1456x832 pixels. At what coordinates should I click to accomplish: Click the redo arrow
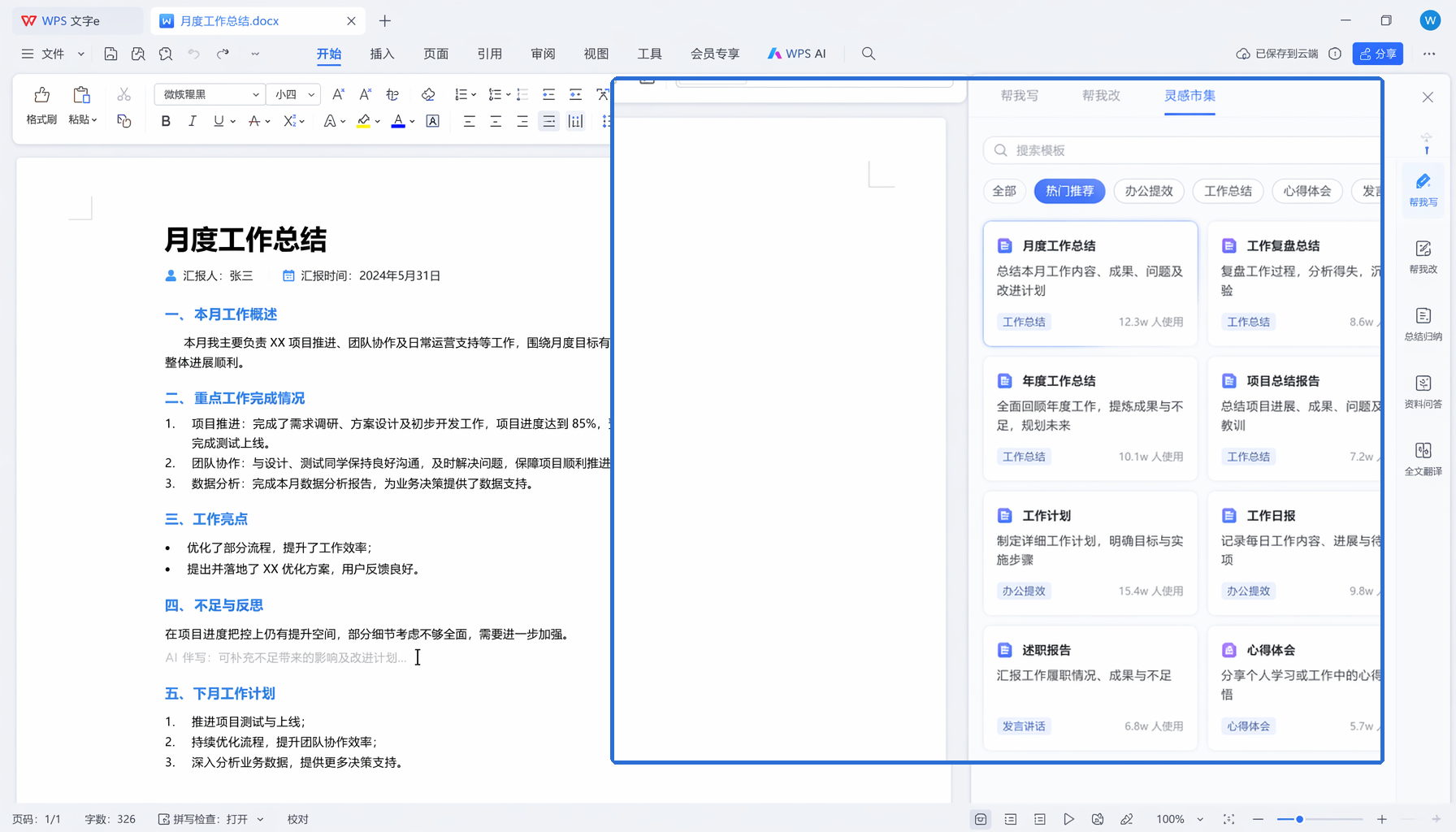pyautogui.click(x=223, y=54)
